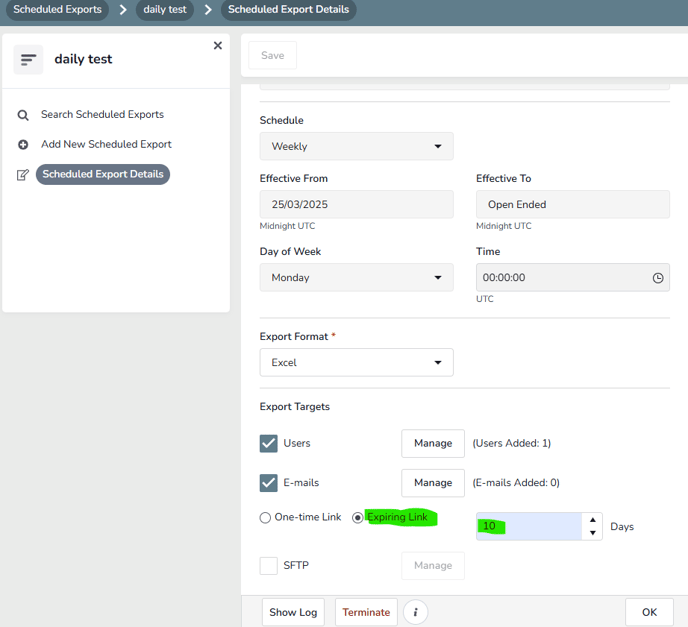This screenshot has height=627, width=688.
Task: Click the OK button
Action: [x=649, y=612]
